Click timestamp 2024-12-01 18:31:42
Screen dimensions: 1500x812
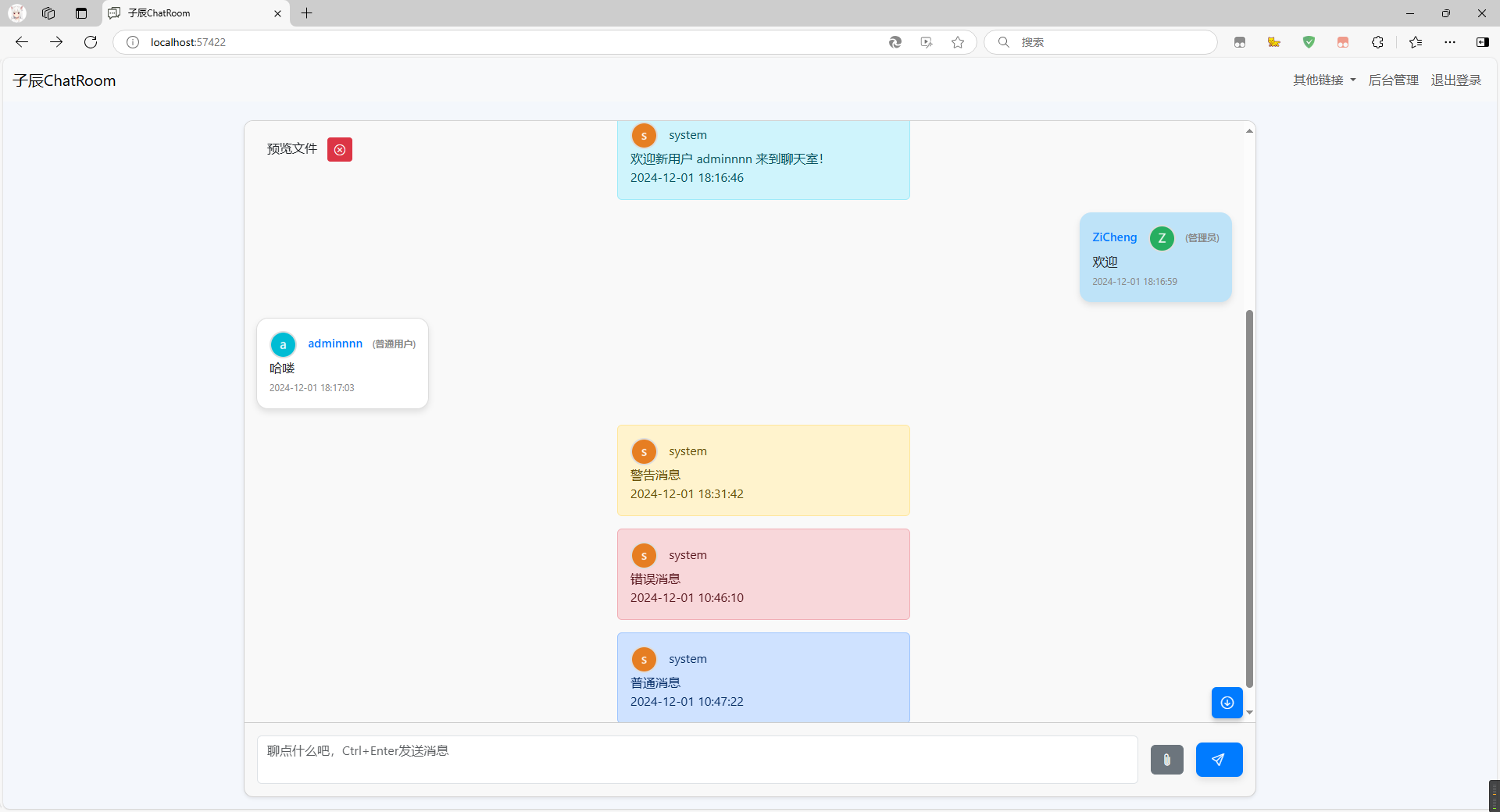[x=687, y=494]
